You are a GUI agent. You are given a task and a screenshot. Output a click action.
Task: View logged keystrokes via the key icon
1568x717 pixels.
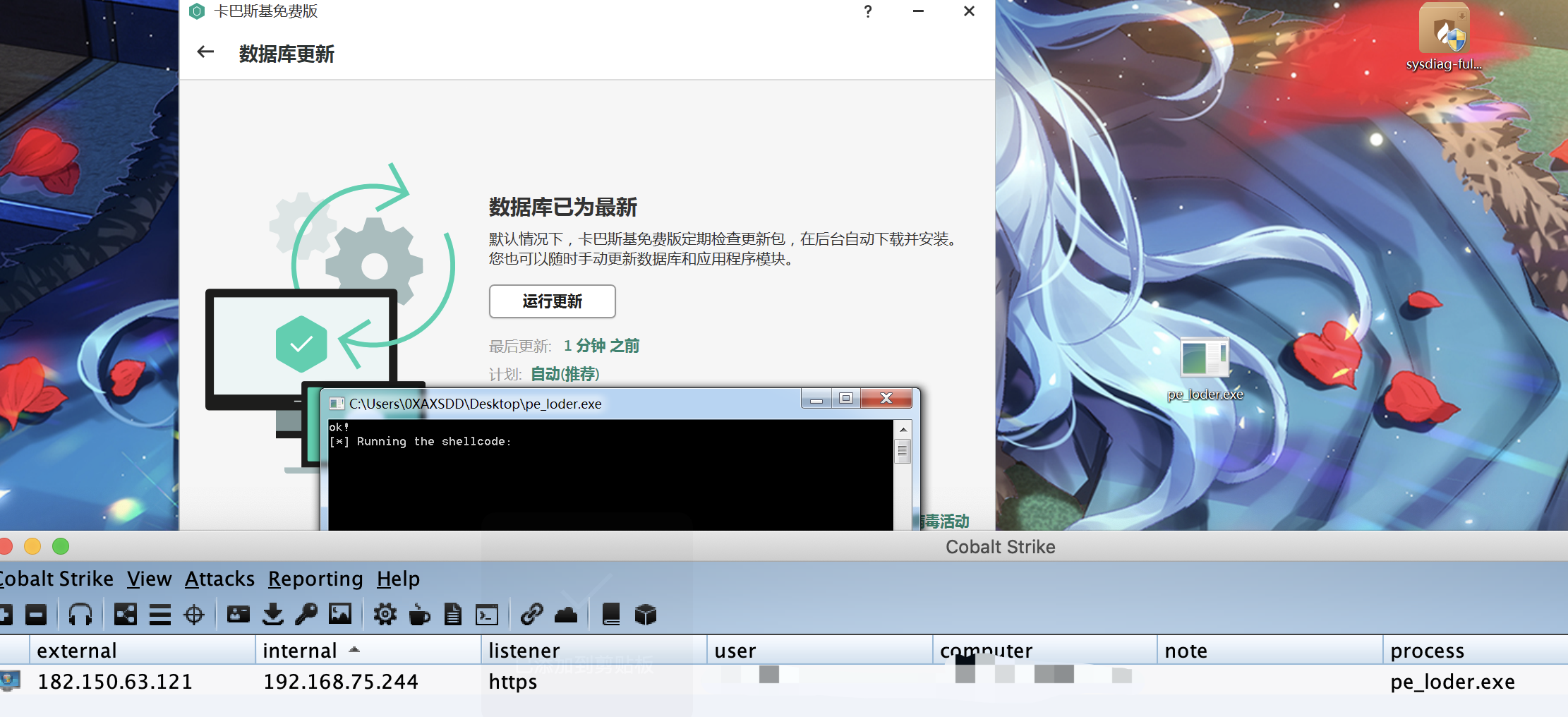pyautogui.click(x=306, y=614)
